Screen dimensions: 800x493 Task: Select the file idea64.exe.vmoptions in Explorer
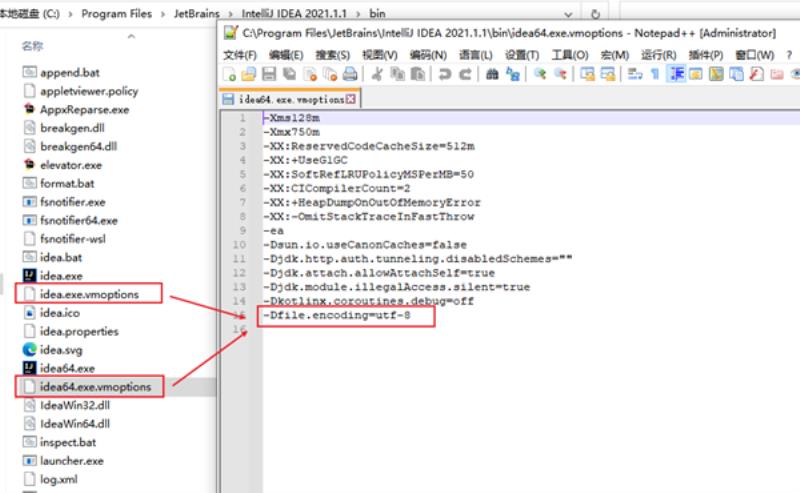click(x=95, y=387)
